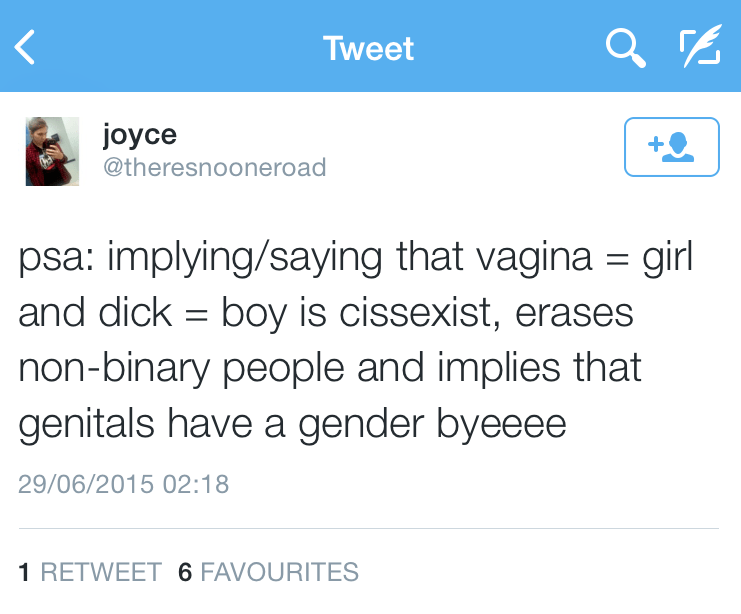
Task: Show the 6 FAVOURITES list
Action: tap(268, 572)
